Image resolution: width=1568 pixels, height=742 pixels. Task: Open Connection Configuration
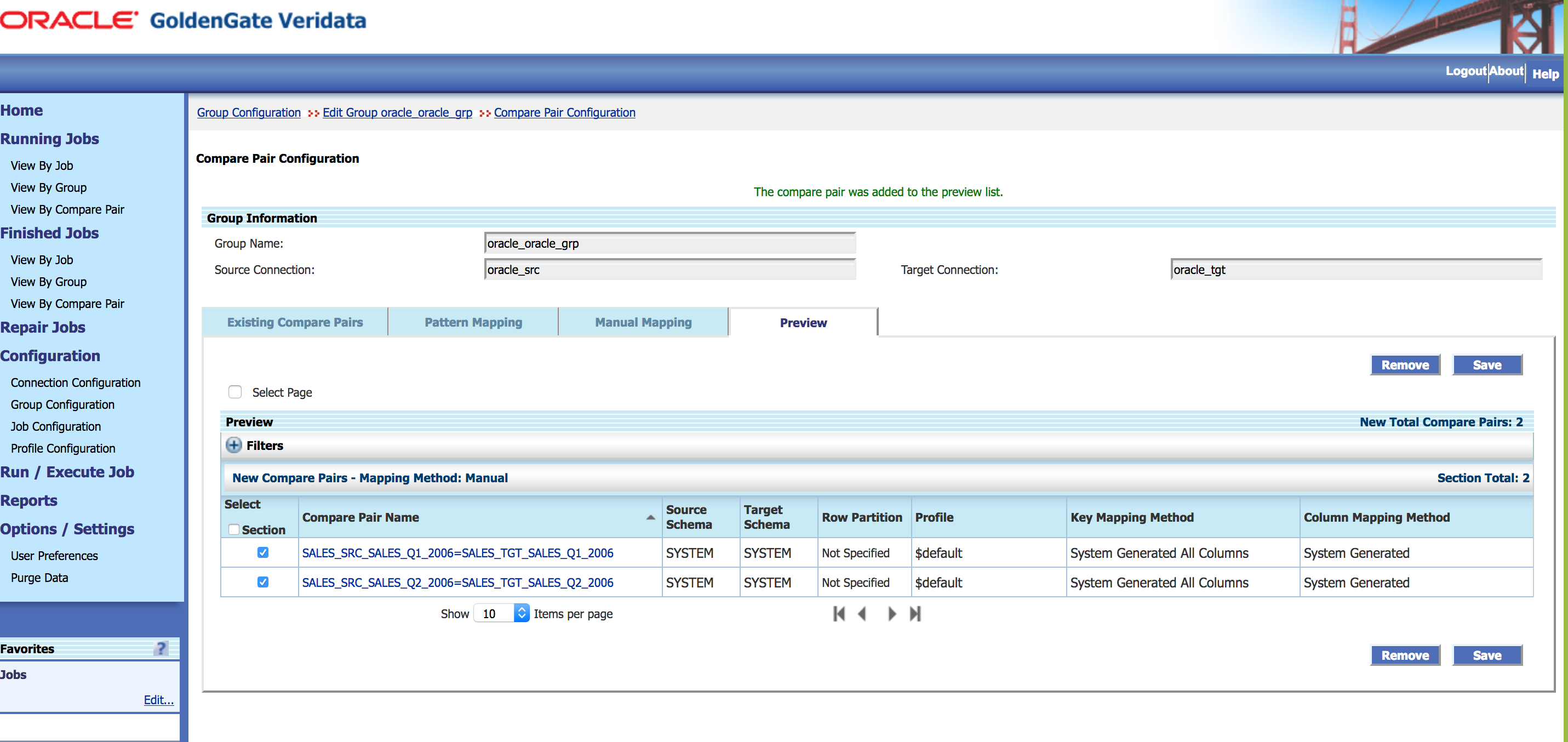coord(76,383)
